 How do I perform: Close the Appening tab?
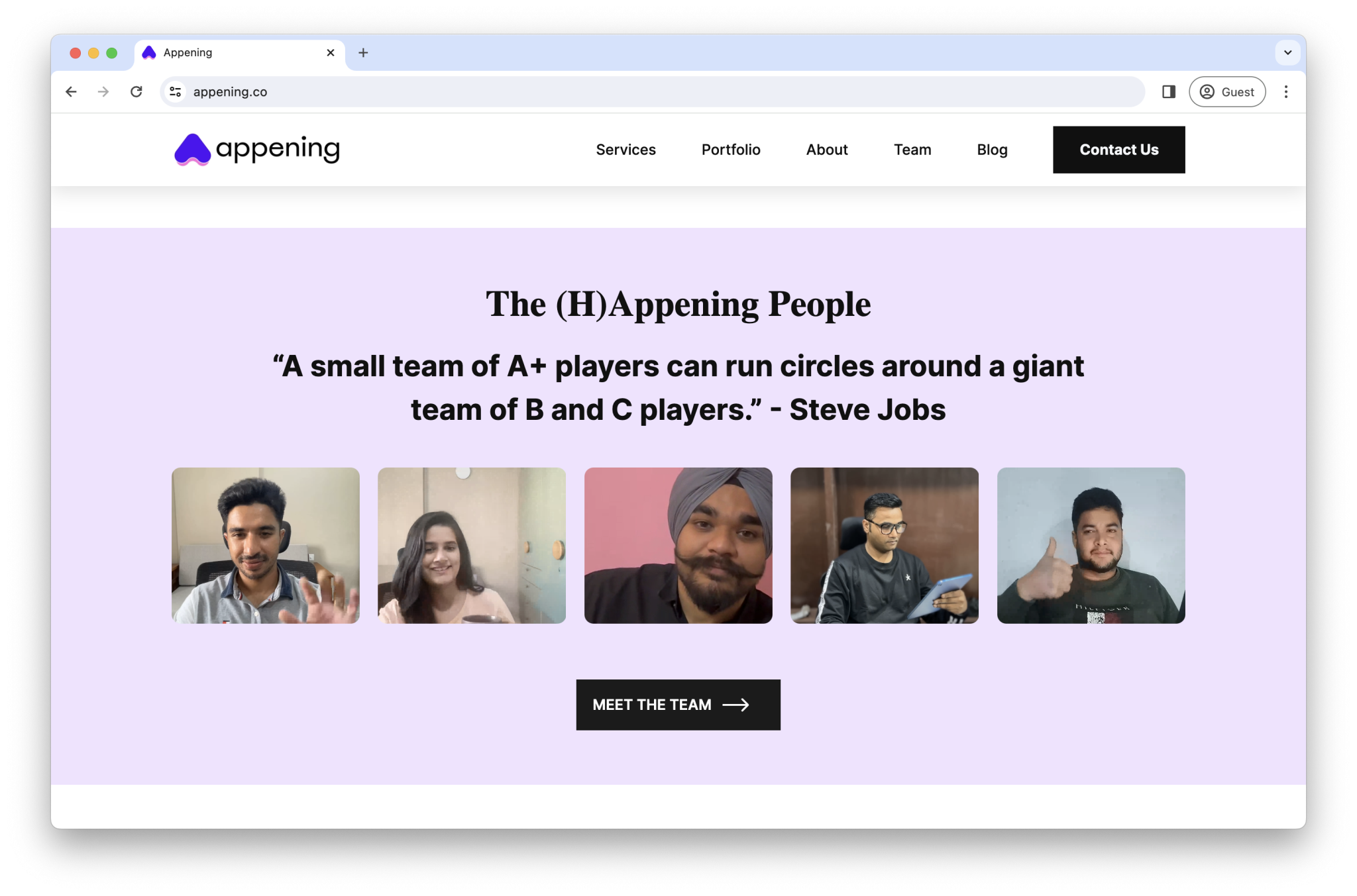[x=330, y=52]
